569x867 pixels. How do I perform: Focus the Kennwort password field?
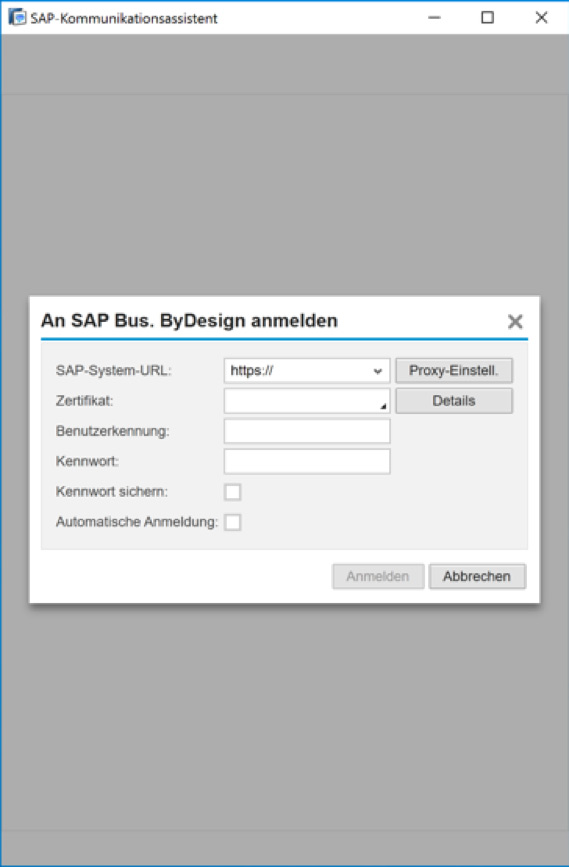(x=307, y=461)
